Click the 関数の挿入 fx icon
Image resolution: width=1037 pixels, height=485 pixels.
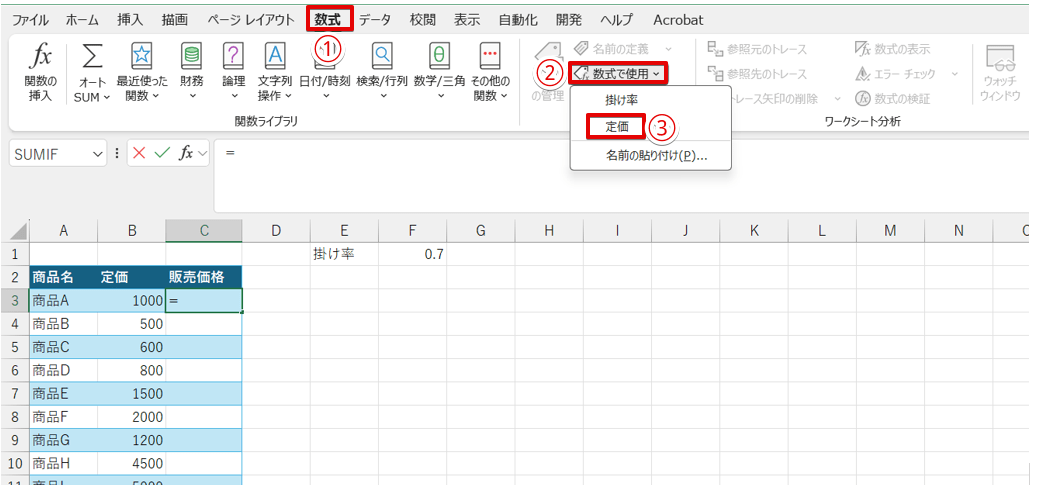click(41, 58)
